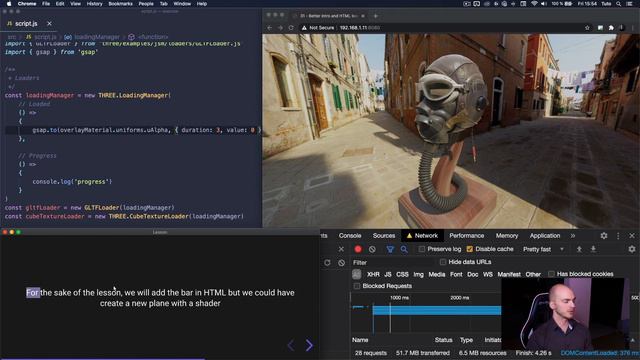Go to next lesson slide

pos(309,345)
